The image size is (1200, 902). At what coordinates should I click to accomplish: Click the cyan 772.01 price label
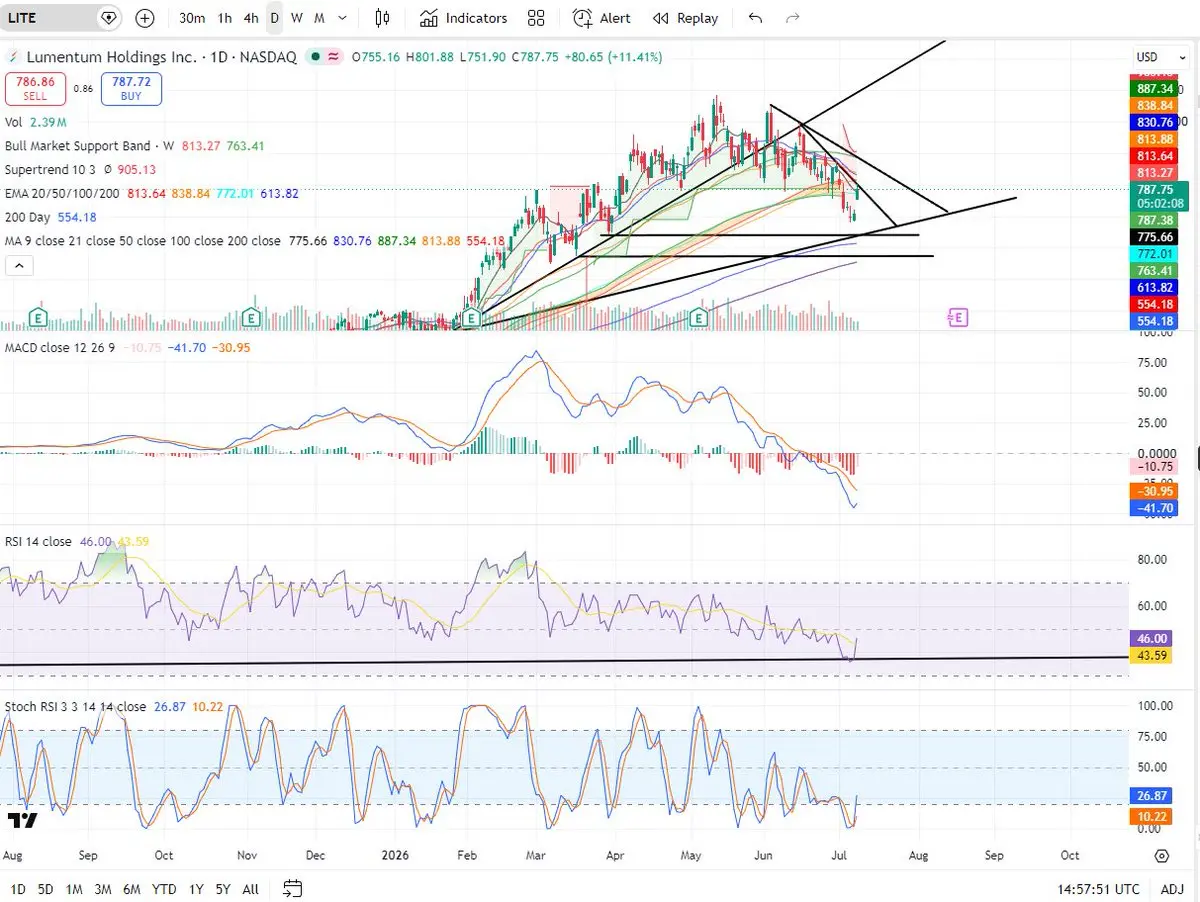point(1154,254)
